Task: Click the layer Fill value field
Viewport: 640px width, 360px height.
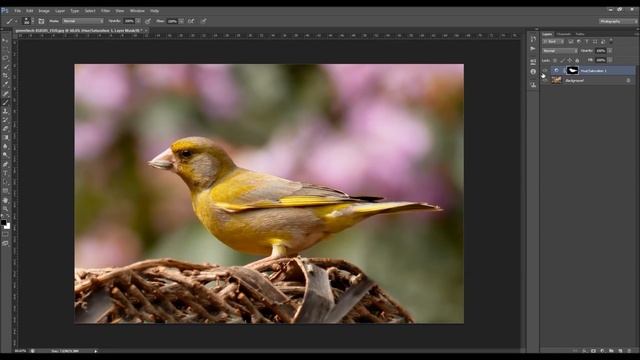Action: click(x=600, y=60)
